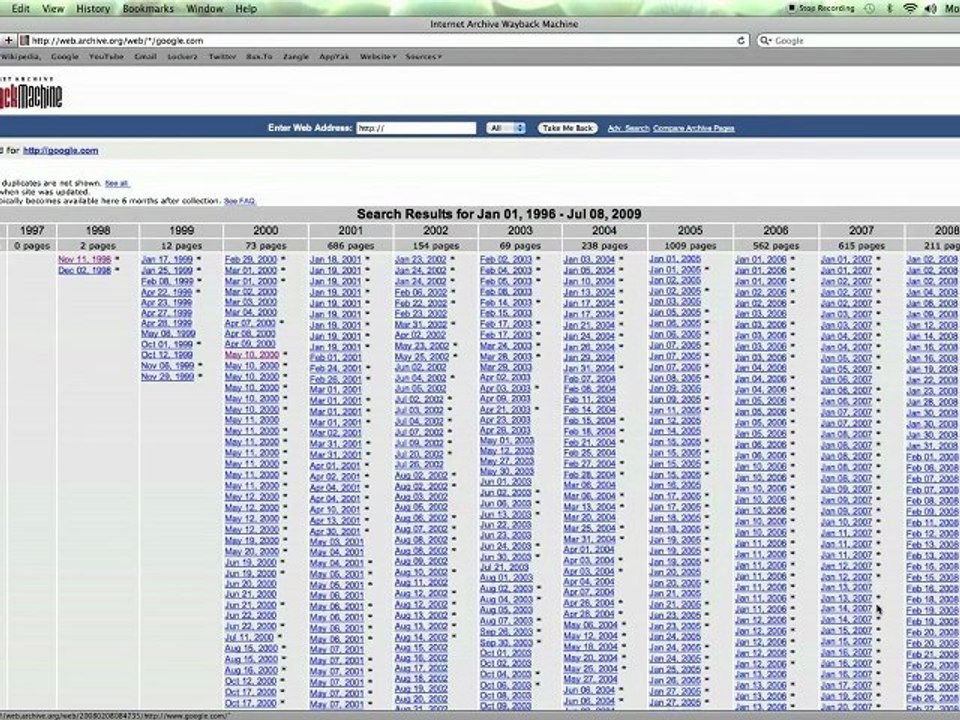Open the Feb 06, 2002 snapshot
The height and width of the screenshot is (720, 960).
(x=421, y=293)
